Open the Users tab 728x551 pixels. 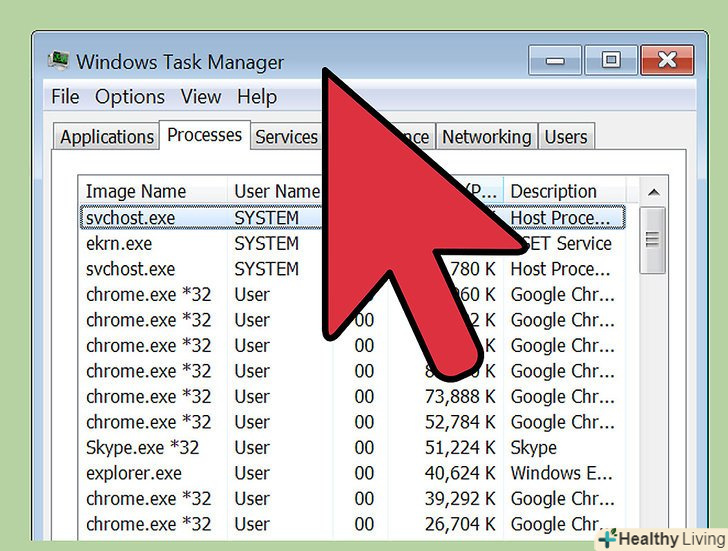tap(566, 136)
